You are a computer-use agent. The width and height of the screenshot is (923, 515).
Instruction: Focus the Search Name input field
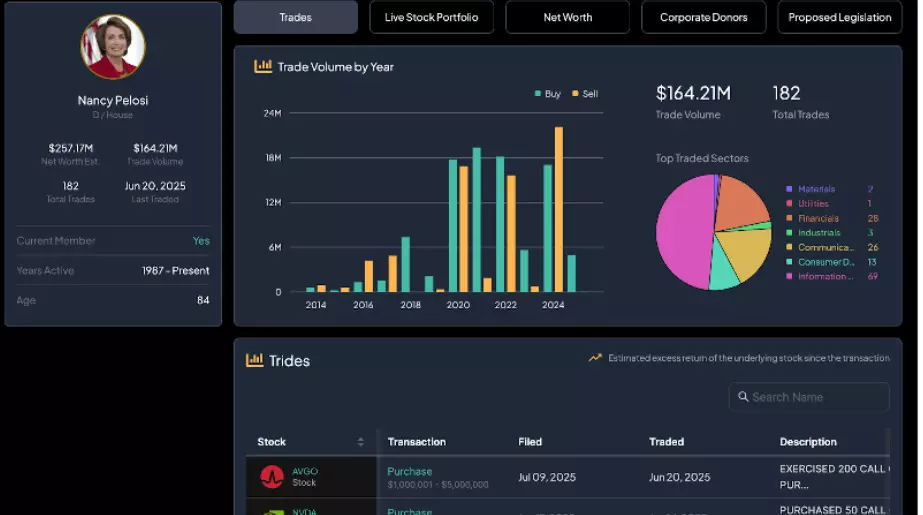tap(815, 397)
